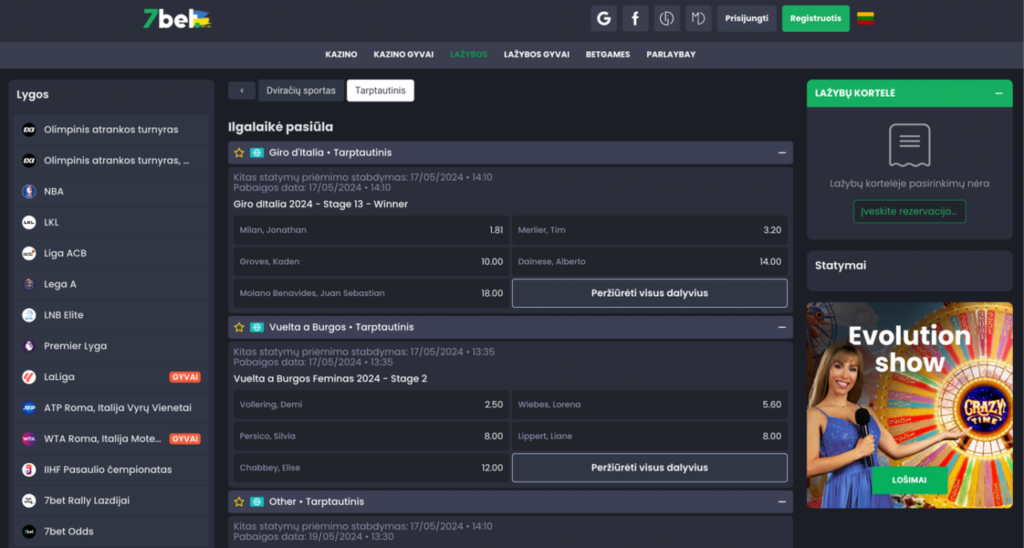Click the Lega A icon

[29, 284]
